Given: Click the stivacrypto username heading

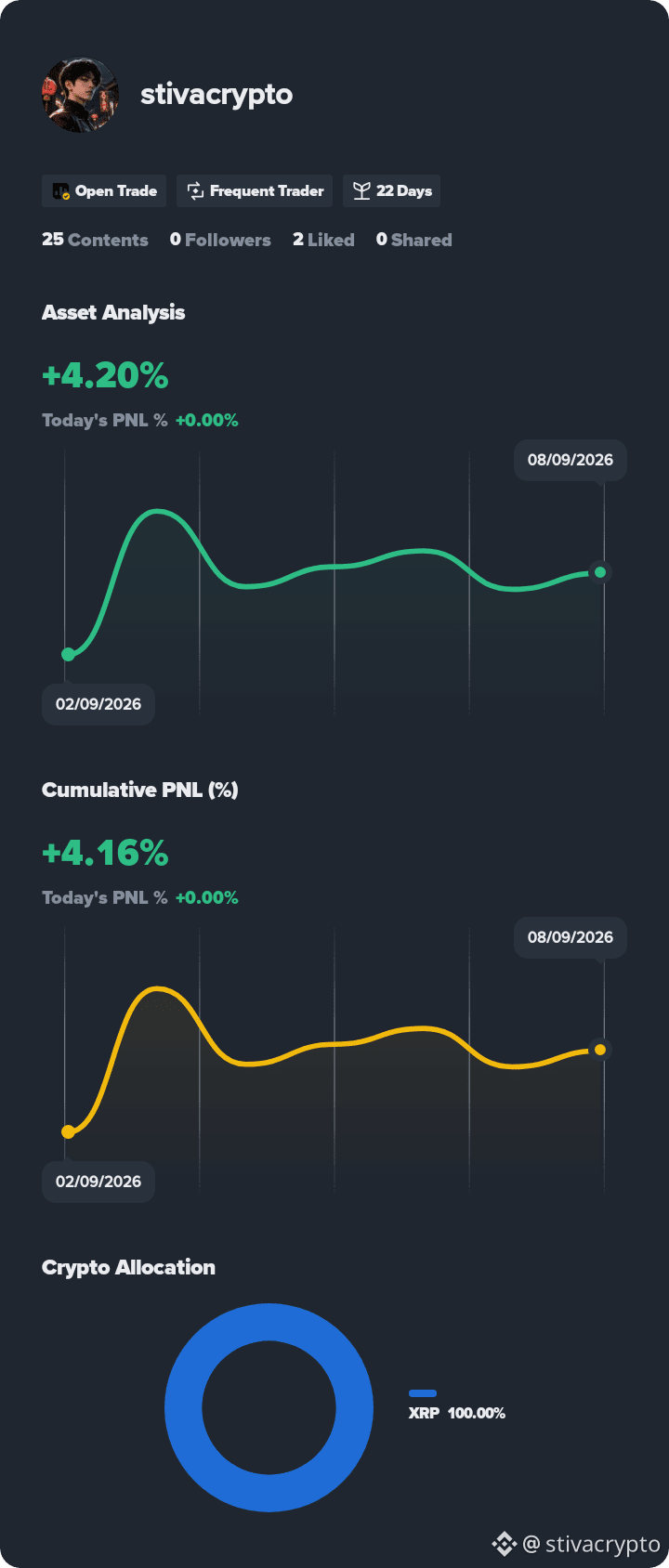Looking at the screenshot, I should coord(216,95).
